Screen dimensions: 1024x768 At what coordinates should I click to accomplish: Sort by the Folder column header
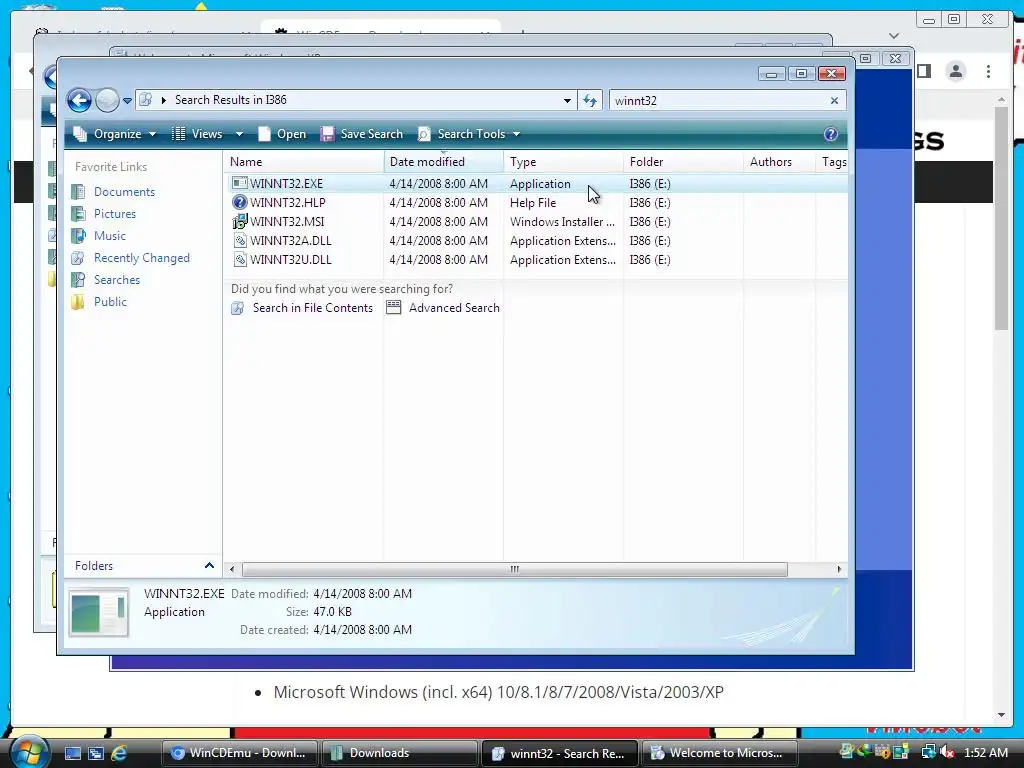coord(683,161)
